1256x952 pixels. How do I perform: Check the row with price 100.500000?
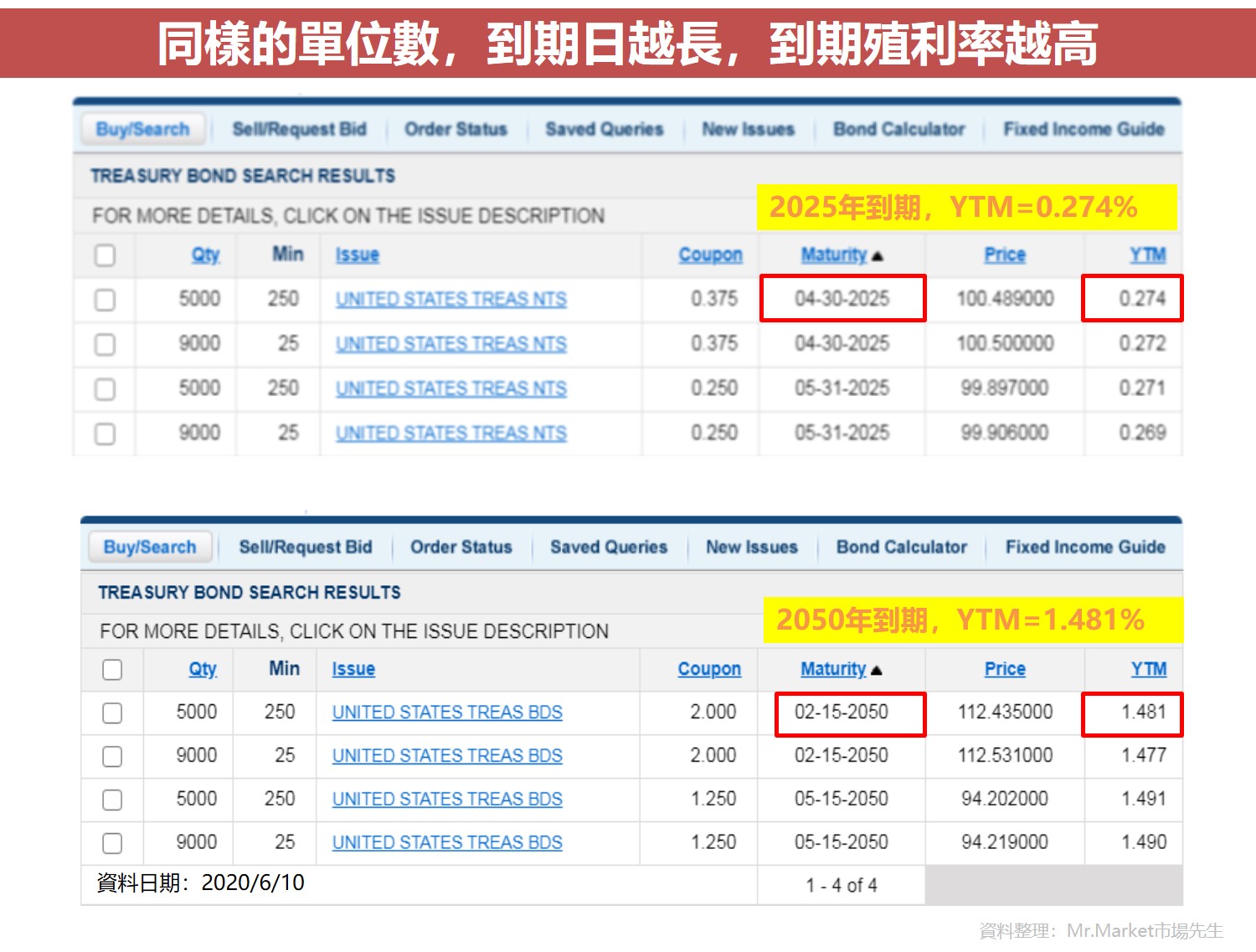pos(105,344)
